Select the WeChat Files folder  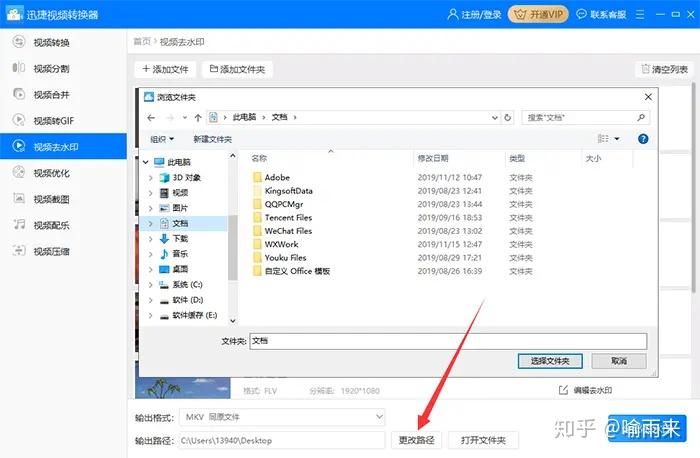click(x=288, y=231)
